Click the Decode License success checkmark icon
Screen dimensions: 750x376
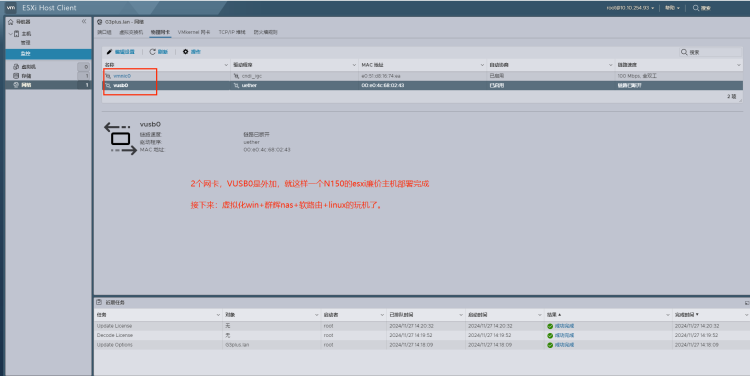550,335
